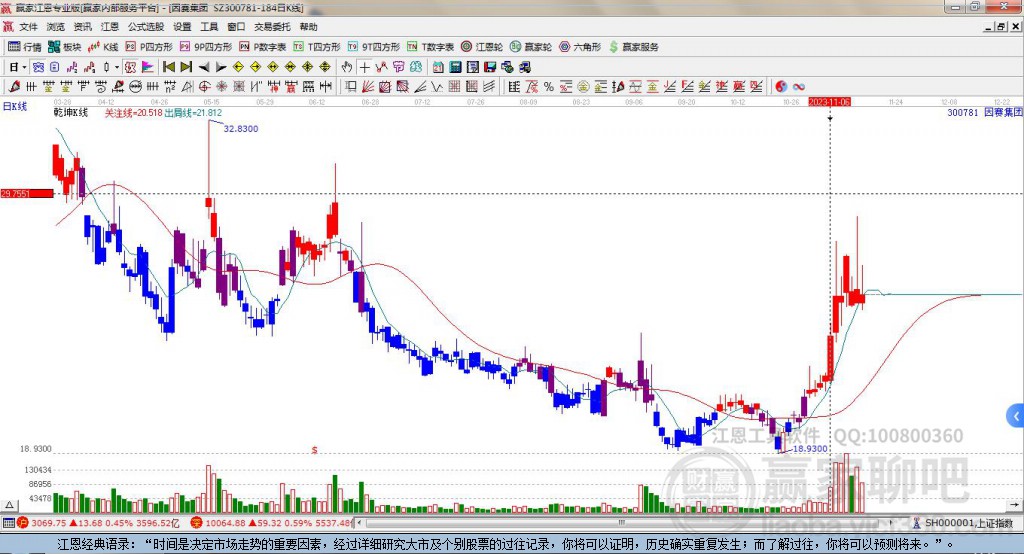
Task: Click the 乾坤K线 chart label
Action: point(71,112)
